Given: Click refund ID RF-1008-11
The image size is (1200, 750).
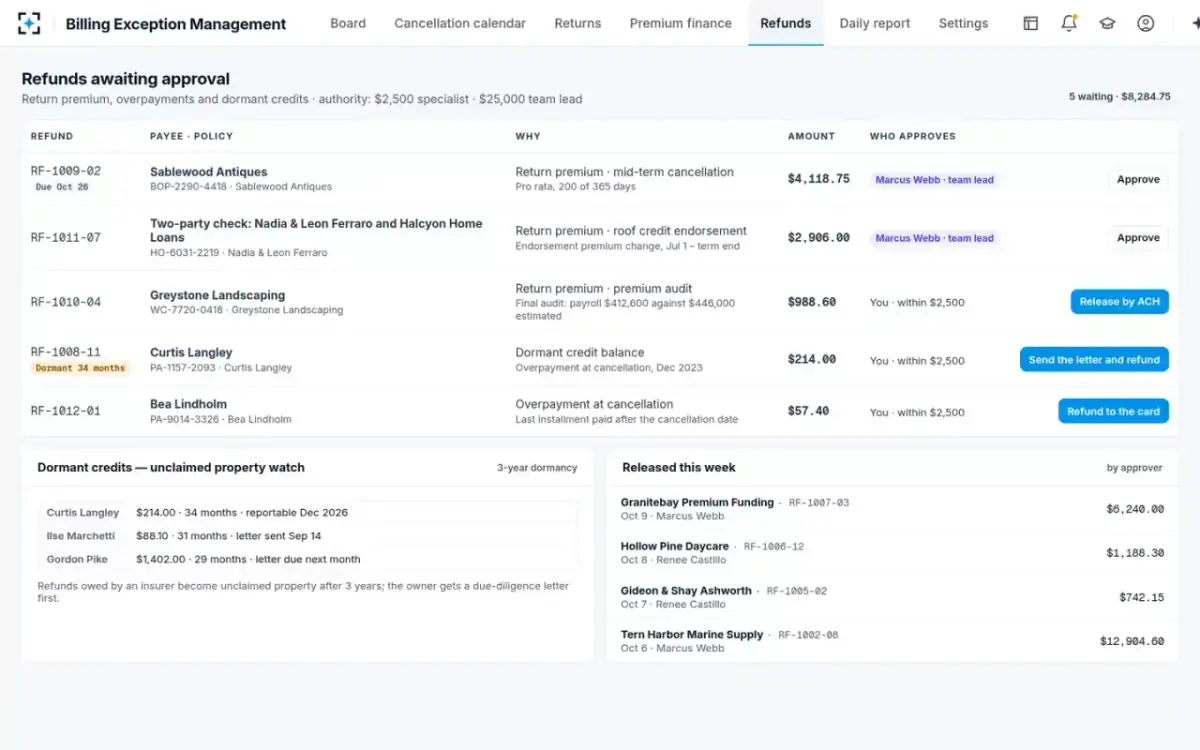Looking at the screenshot, I should click(66, 352).
